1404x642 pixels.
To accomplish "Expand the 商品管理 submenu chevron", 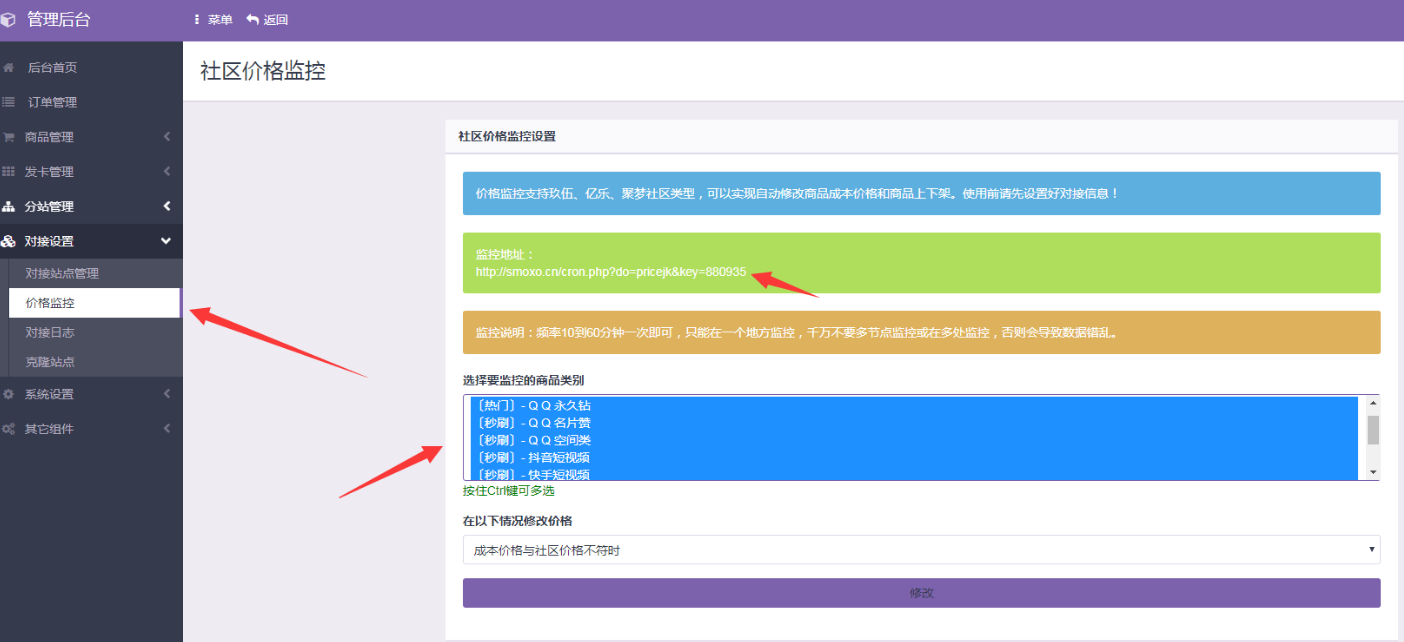I will 166,137.
